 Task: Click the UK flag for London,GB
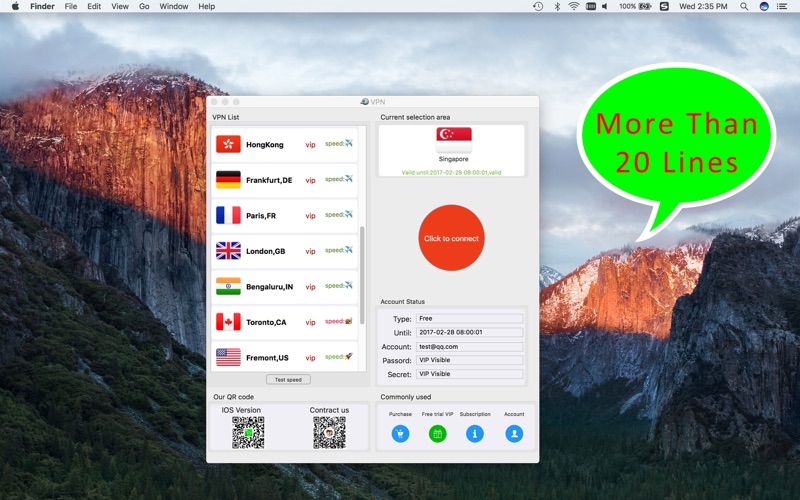coord(228,251)
